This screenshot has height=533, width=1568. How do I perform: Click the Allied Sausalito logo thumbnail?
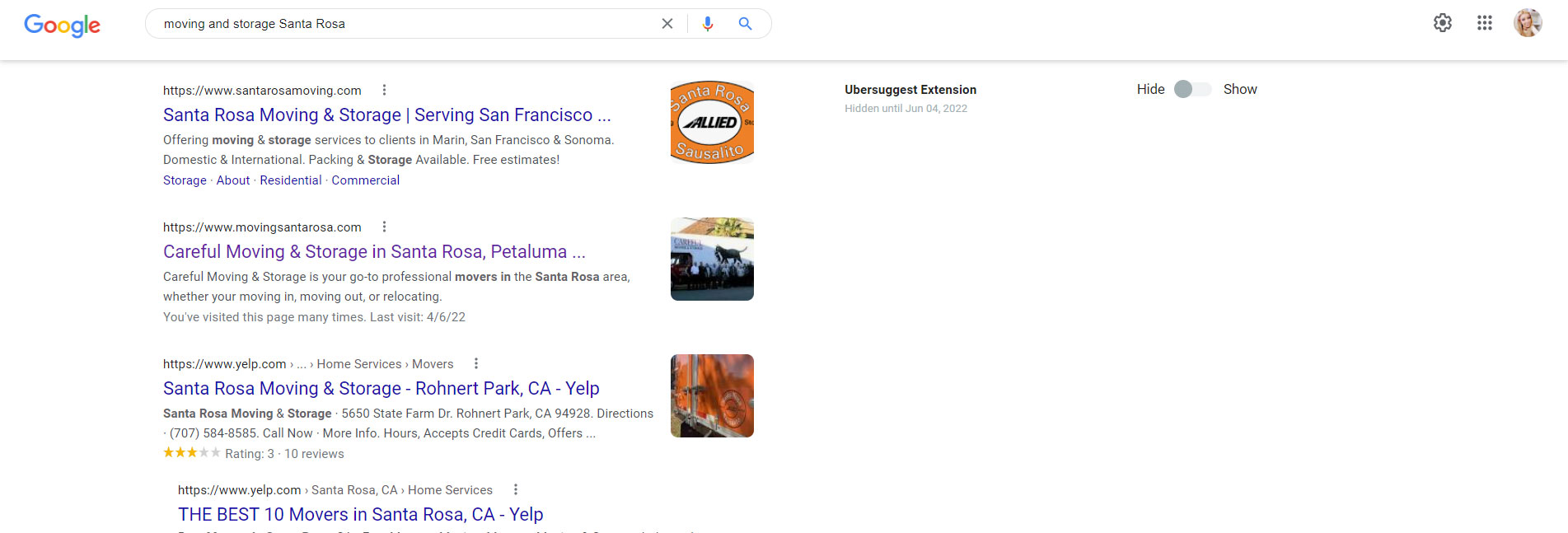pyautogui.click(x=712, y=122)
